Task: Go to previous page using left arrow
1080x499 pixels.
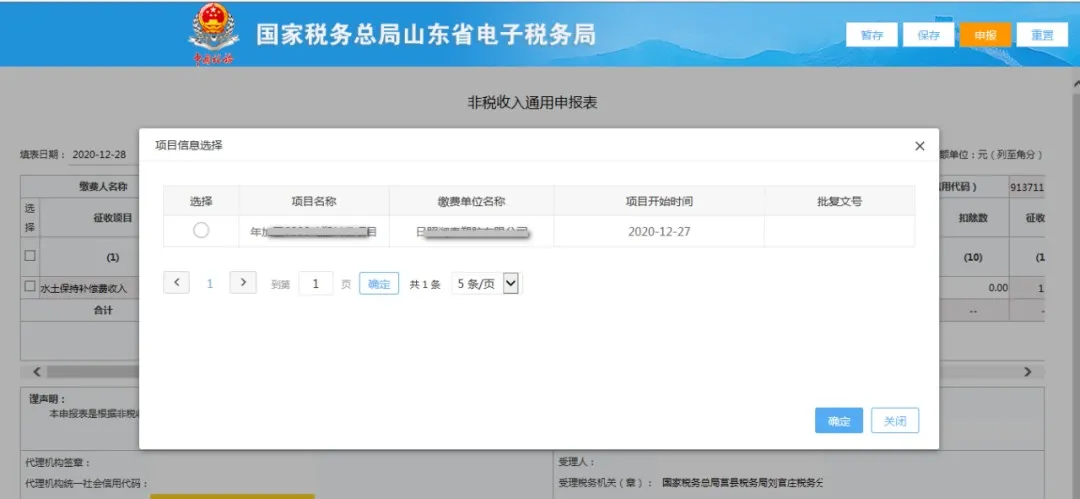Action: [x=176, y=283]
